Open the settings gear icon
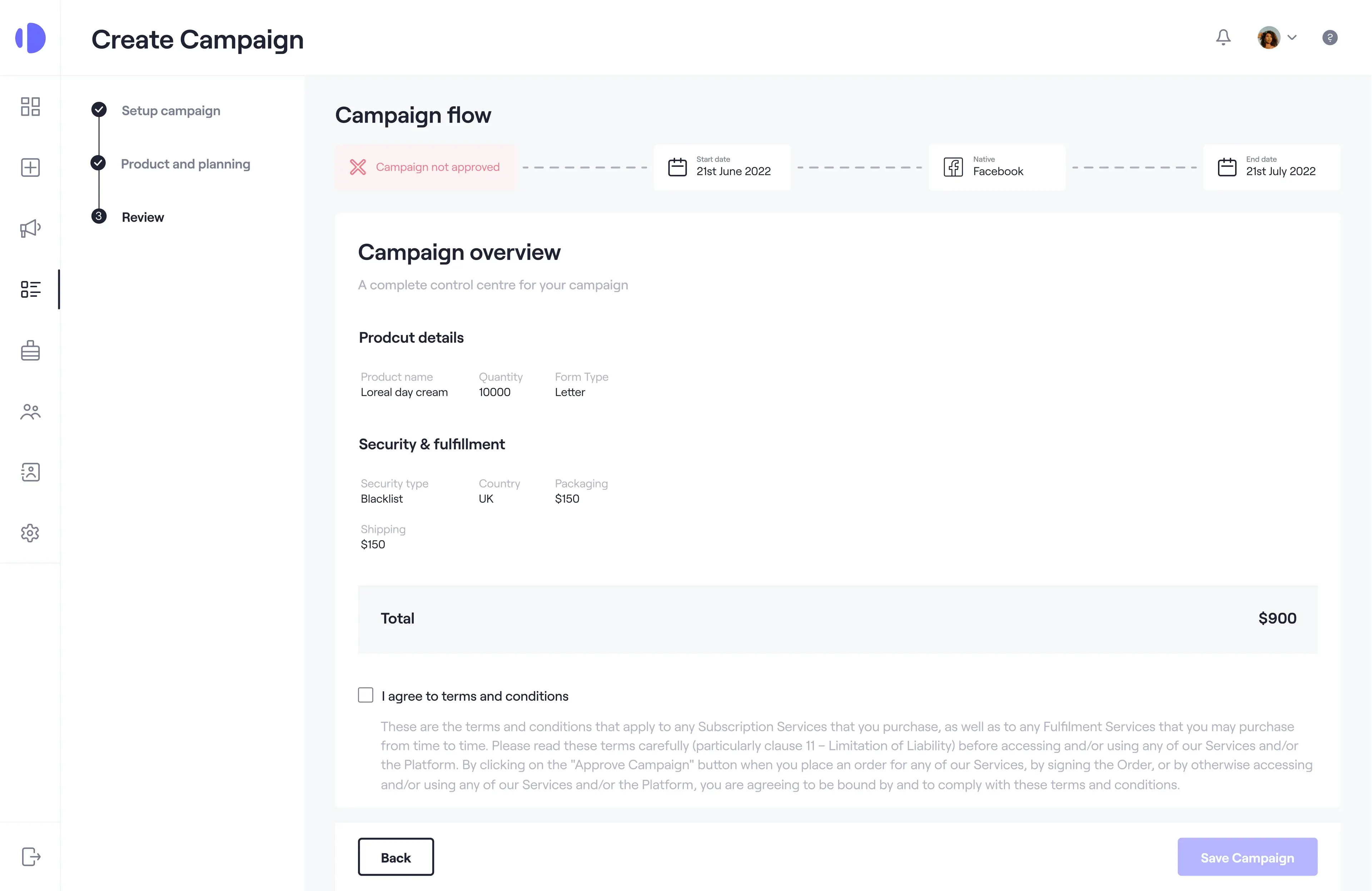 (x=30, y=533)
